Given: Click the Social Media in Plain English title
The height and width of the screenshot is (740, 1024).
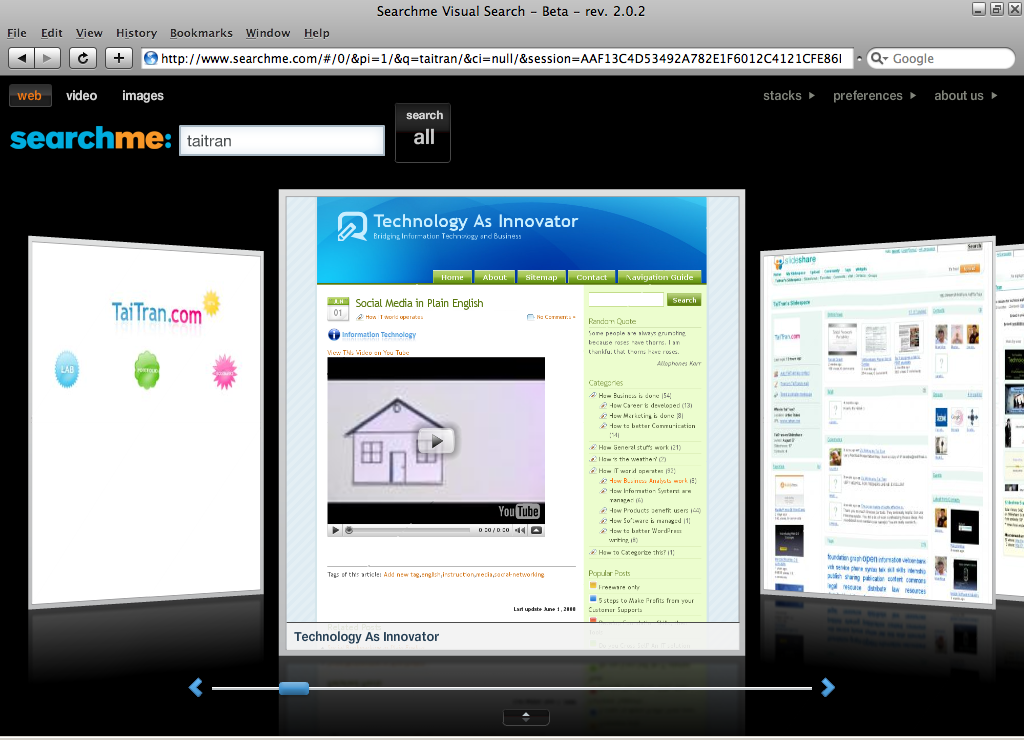Looking at the screenshot, I should coord(419,303).
